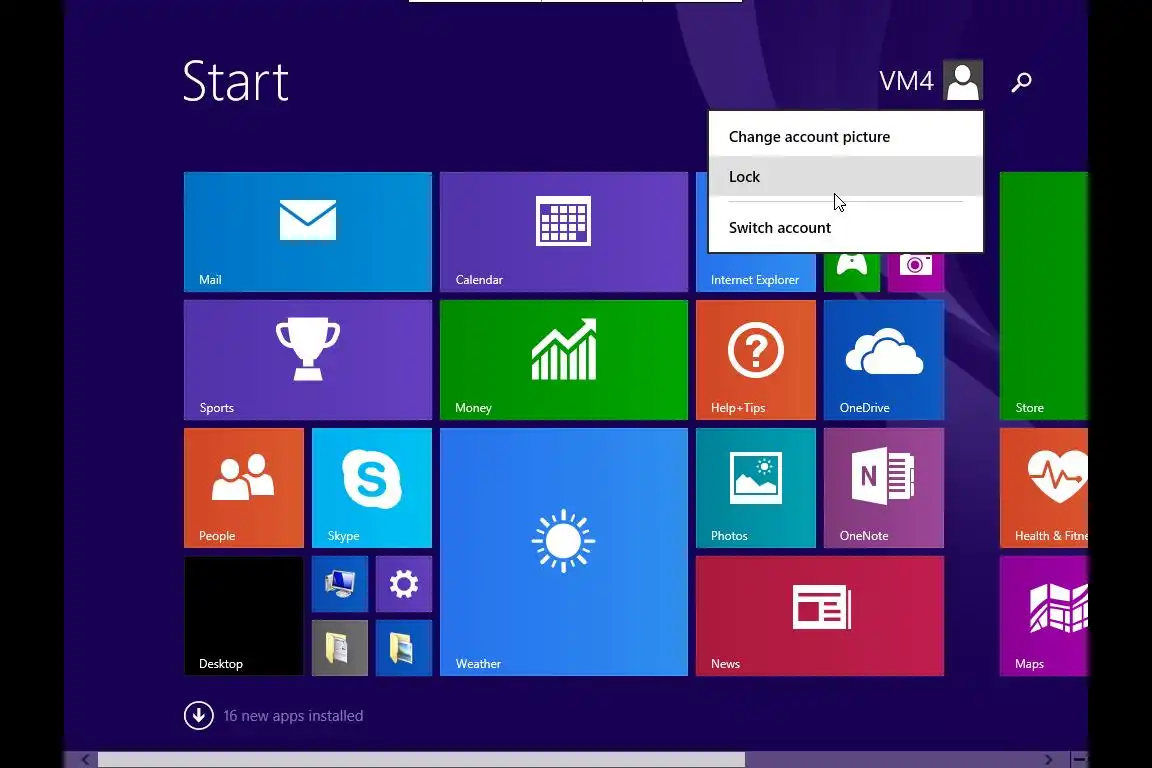Click the scrollbar right arrow
The width and height of the screenshot is (1152, 768).
pos(1048,759)
